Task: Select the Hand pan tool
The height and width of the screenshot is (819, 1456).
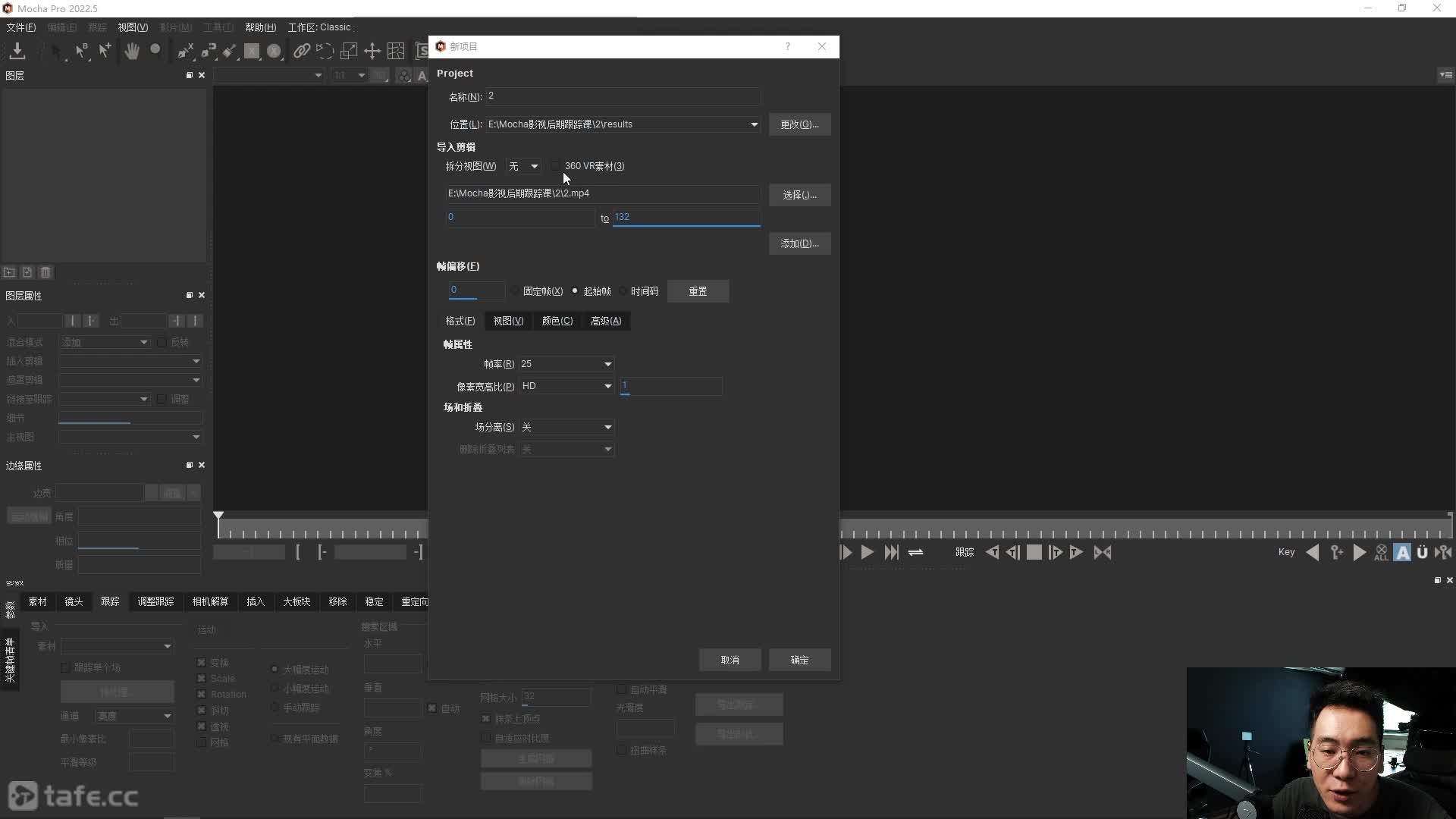Action: tap(132, 51)
